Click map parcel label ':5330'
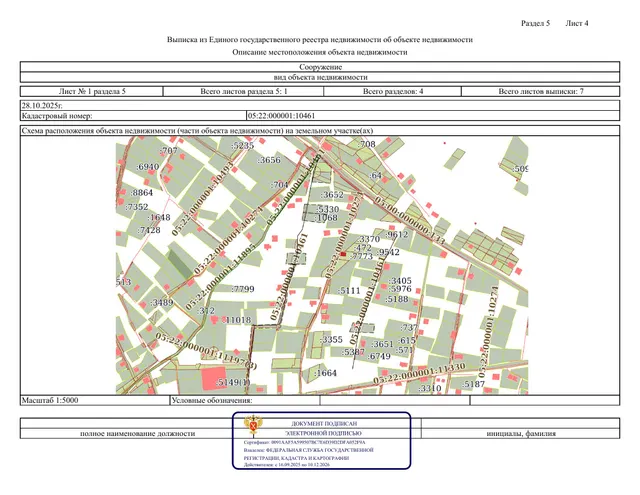This screenshot has height=495, width=640. (328, 209)
